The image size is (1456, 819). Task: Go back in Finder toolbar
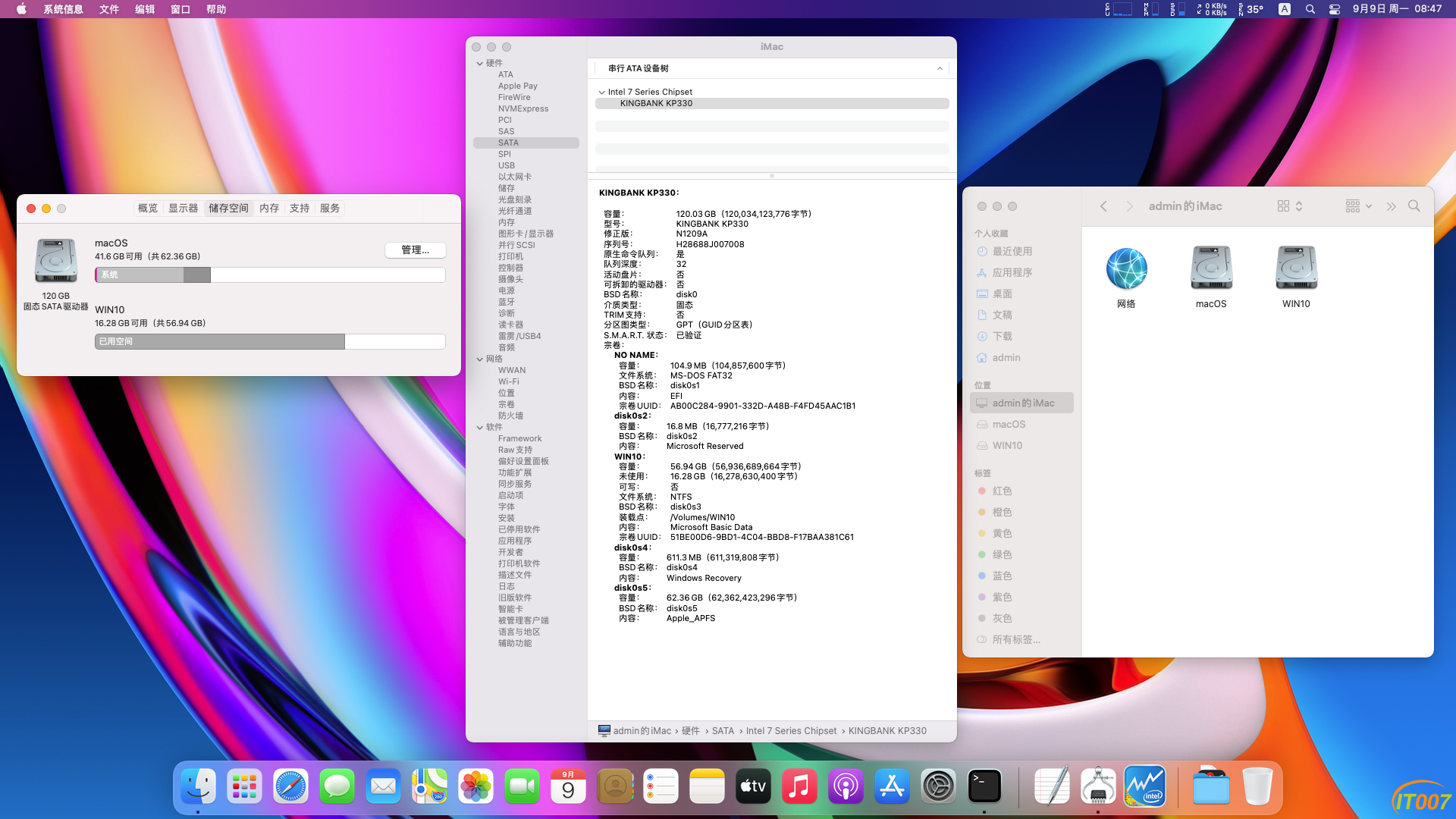[1103, 206]
